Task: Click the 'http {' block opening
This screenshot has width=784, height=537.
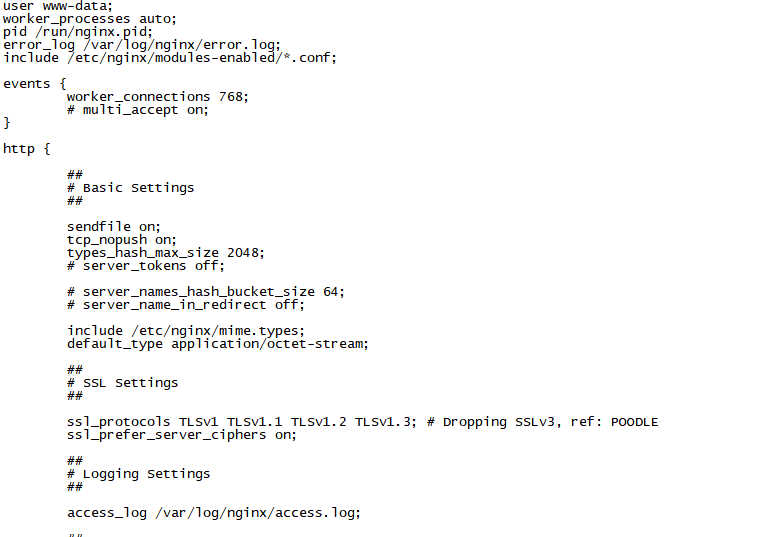Action: pyautogui.click(x=26, y=149)
